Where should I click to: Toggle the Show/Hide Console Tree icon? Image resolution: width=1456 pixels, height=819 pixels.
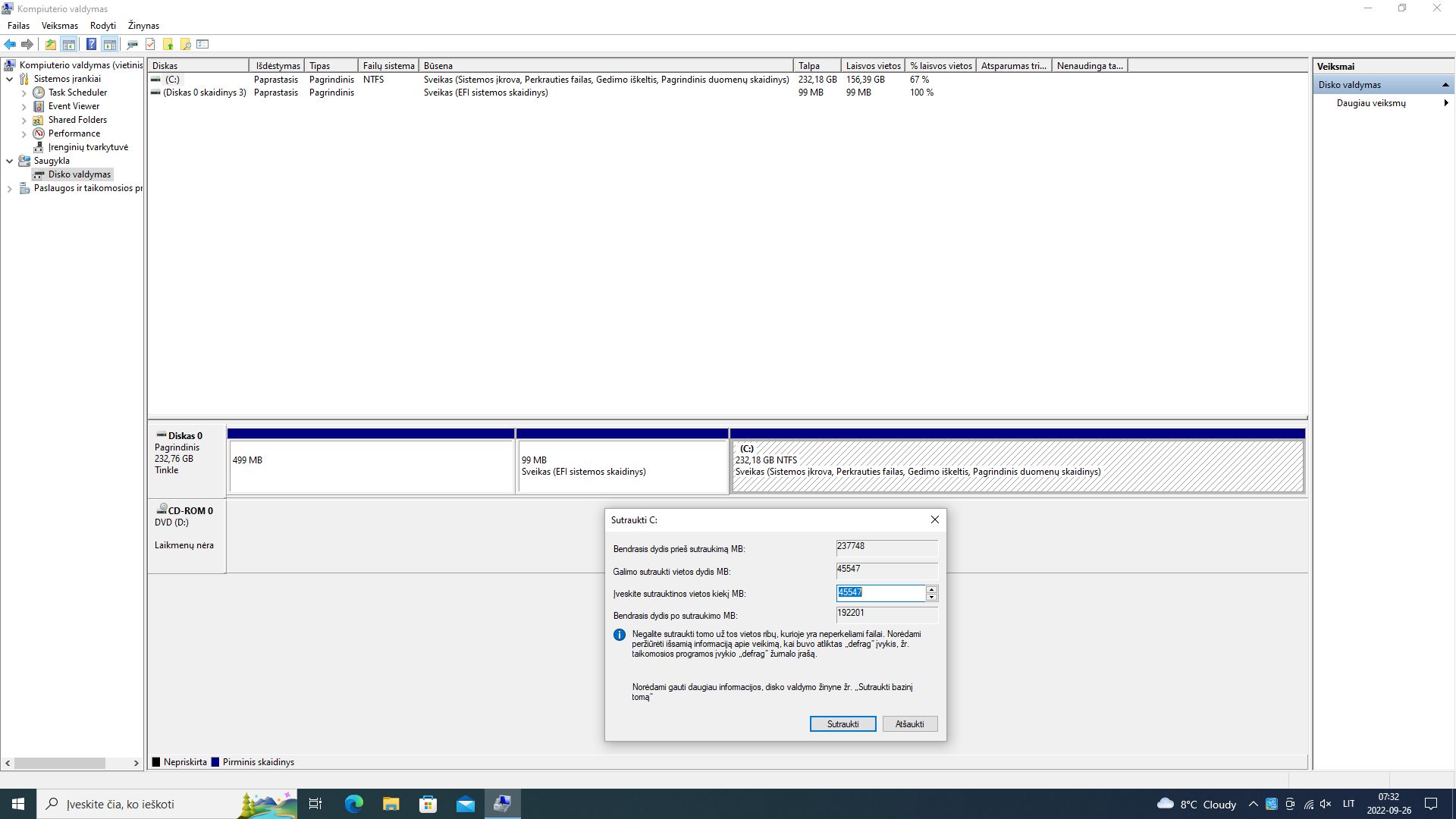click(69, 44)
